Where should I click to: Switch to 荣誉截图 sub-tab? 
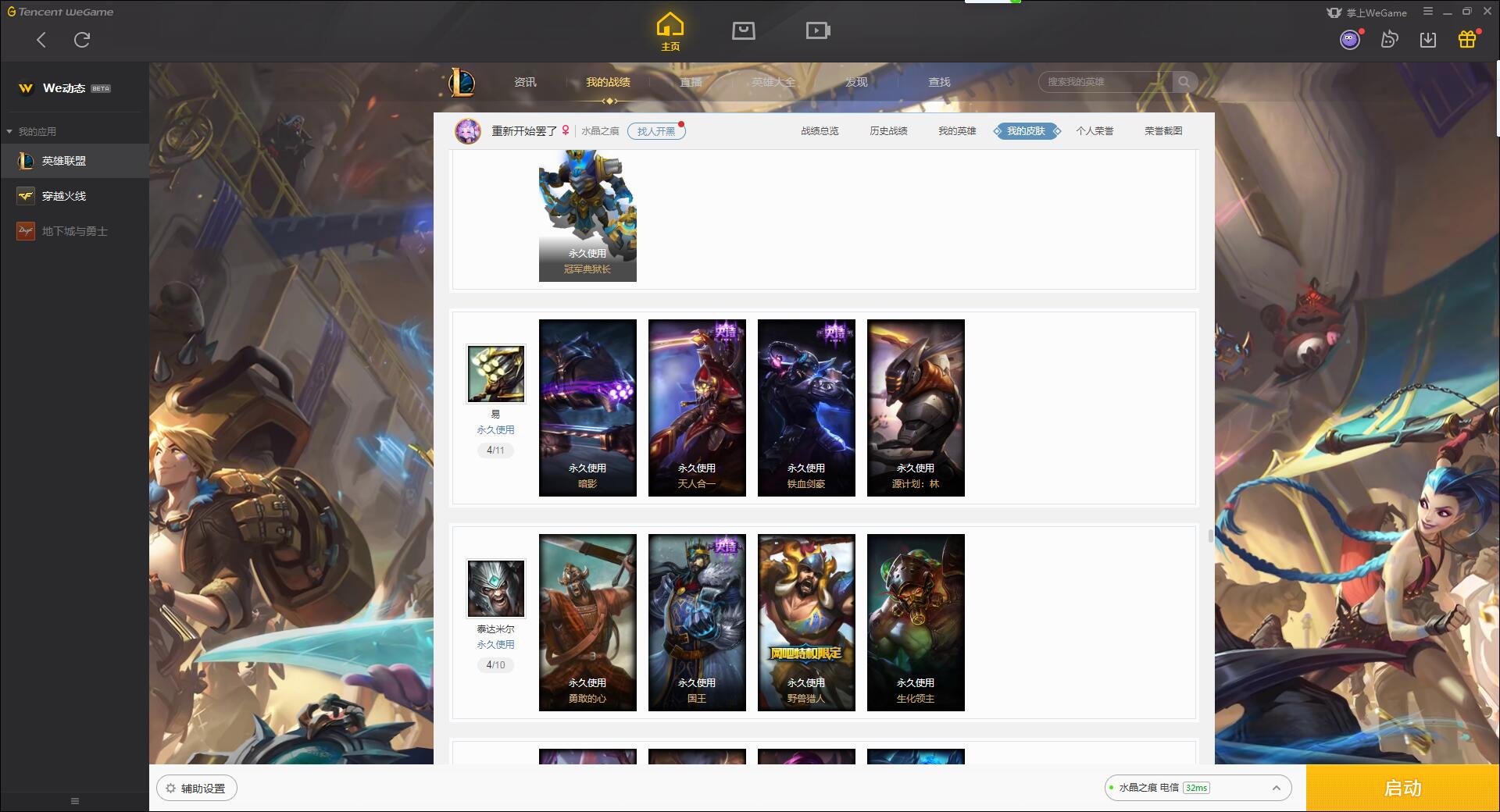(x=1163, y=131)
